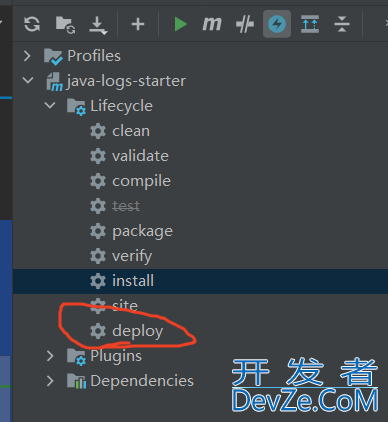This screenshot has width=388, height=422.
Task: Toggle offline mode icon
Action: [x=245, y=24]
